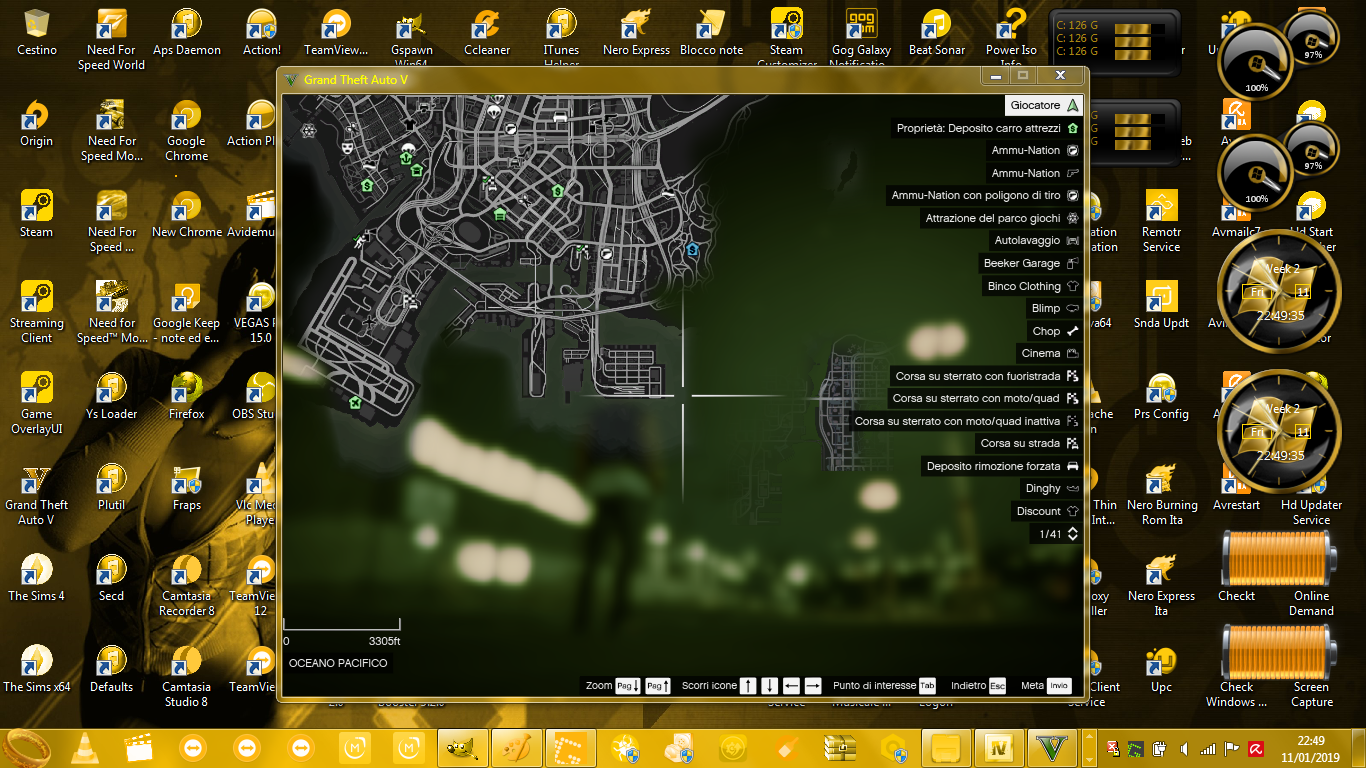Step through legend with the 1/41 arrows
1366x768 pixels.
tap(1072, 534)
